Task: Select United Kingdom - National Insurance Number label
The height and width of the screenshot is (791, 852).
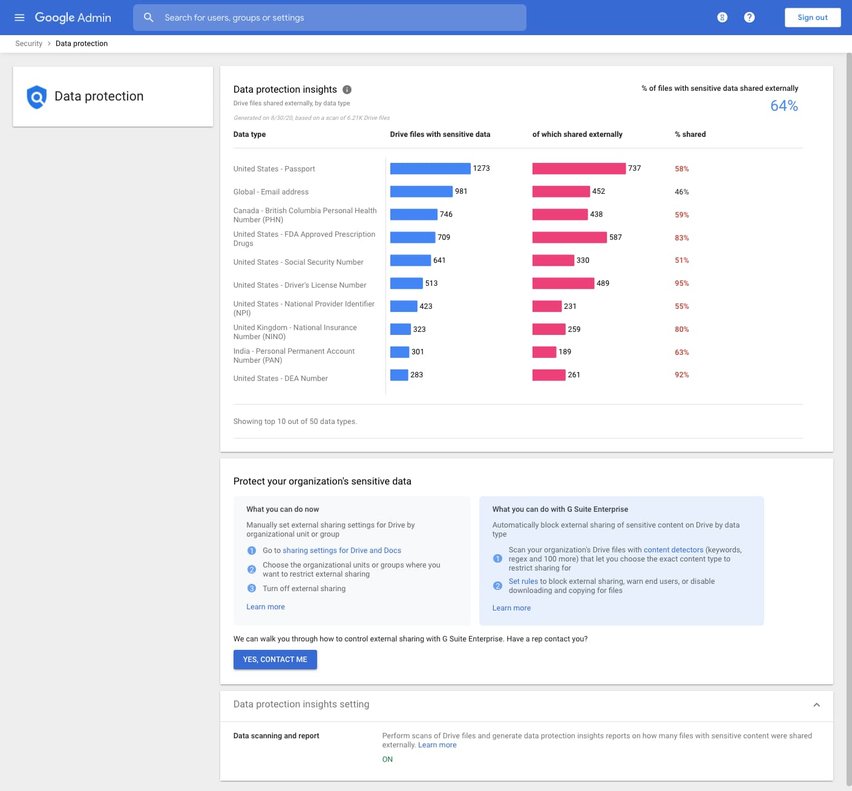Action: tap(295, 332)
